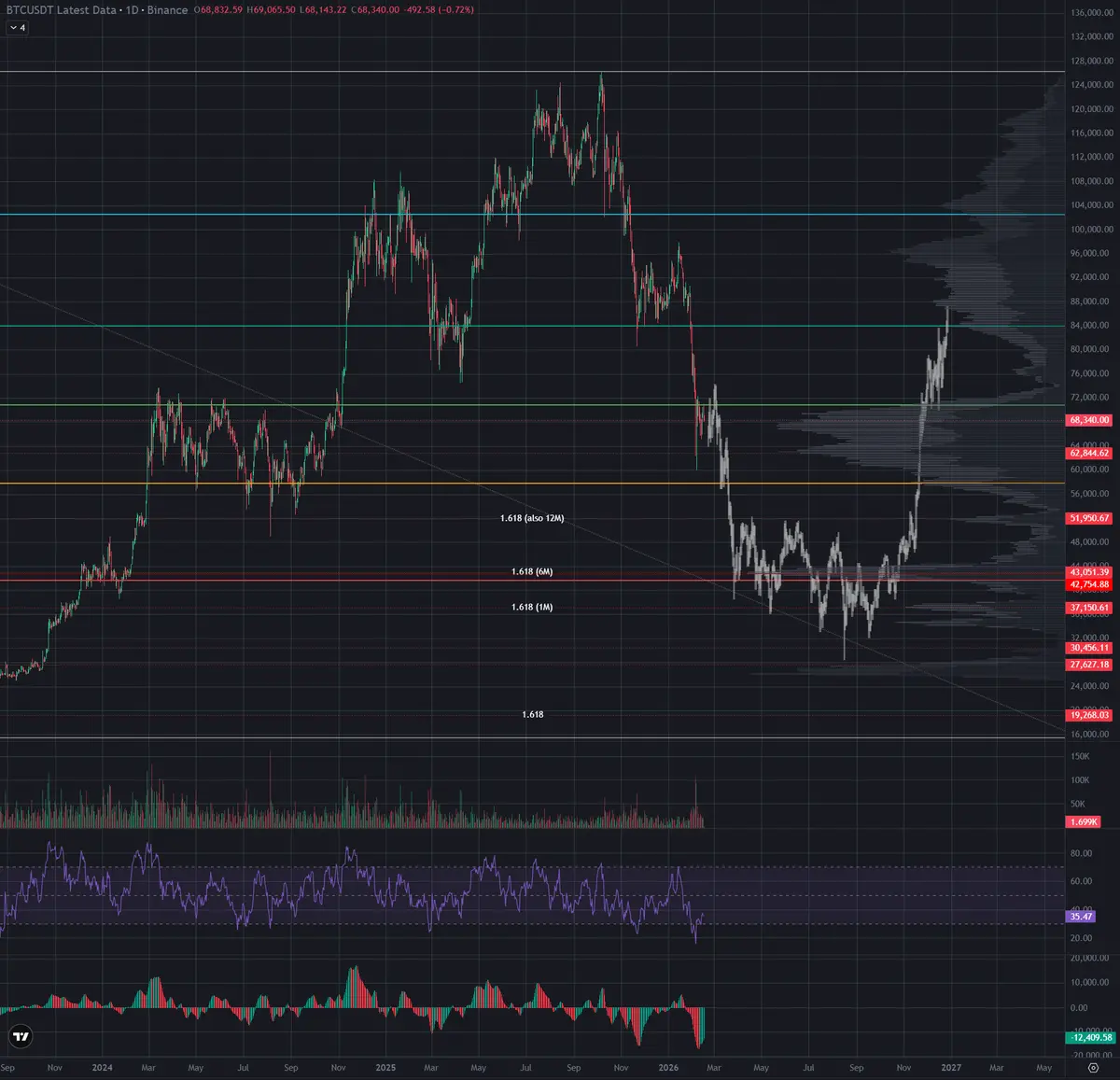1120x1080 pixels.
Task: Select the 37,150.61 price label
Action: pyautogui.click(x=1089, y=608)
